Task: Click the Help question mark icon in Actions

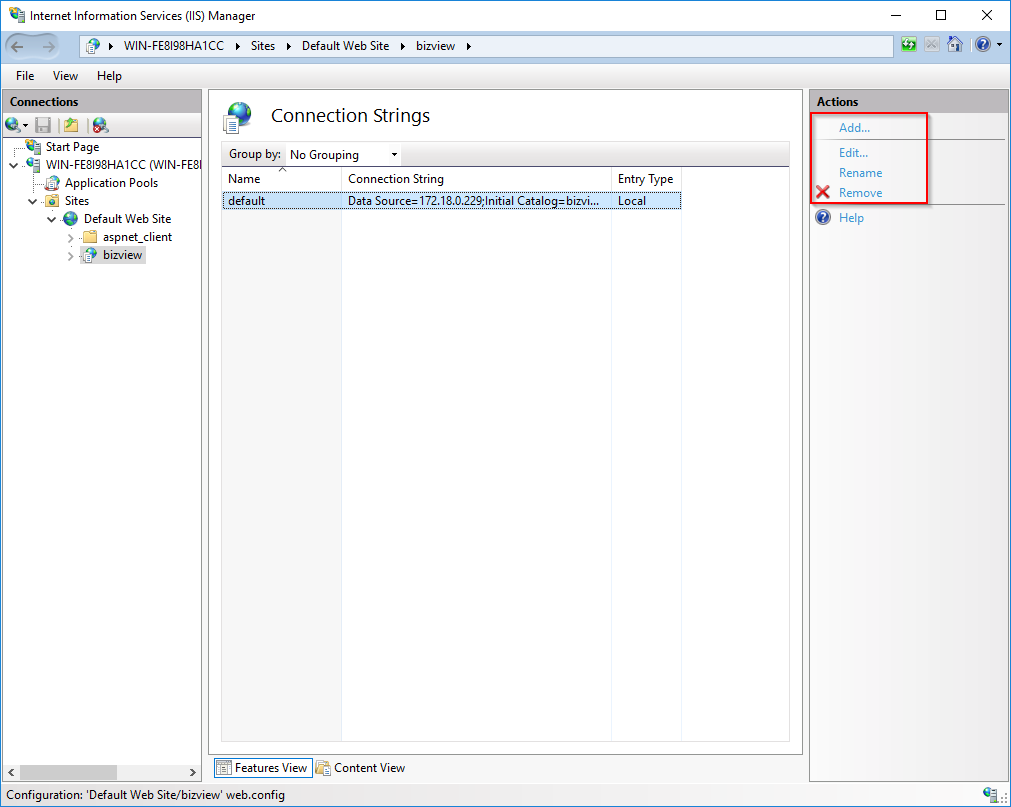Action: (823, 217)
